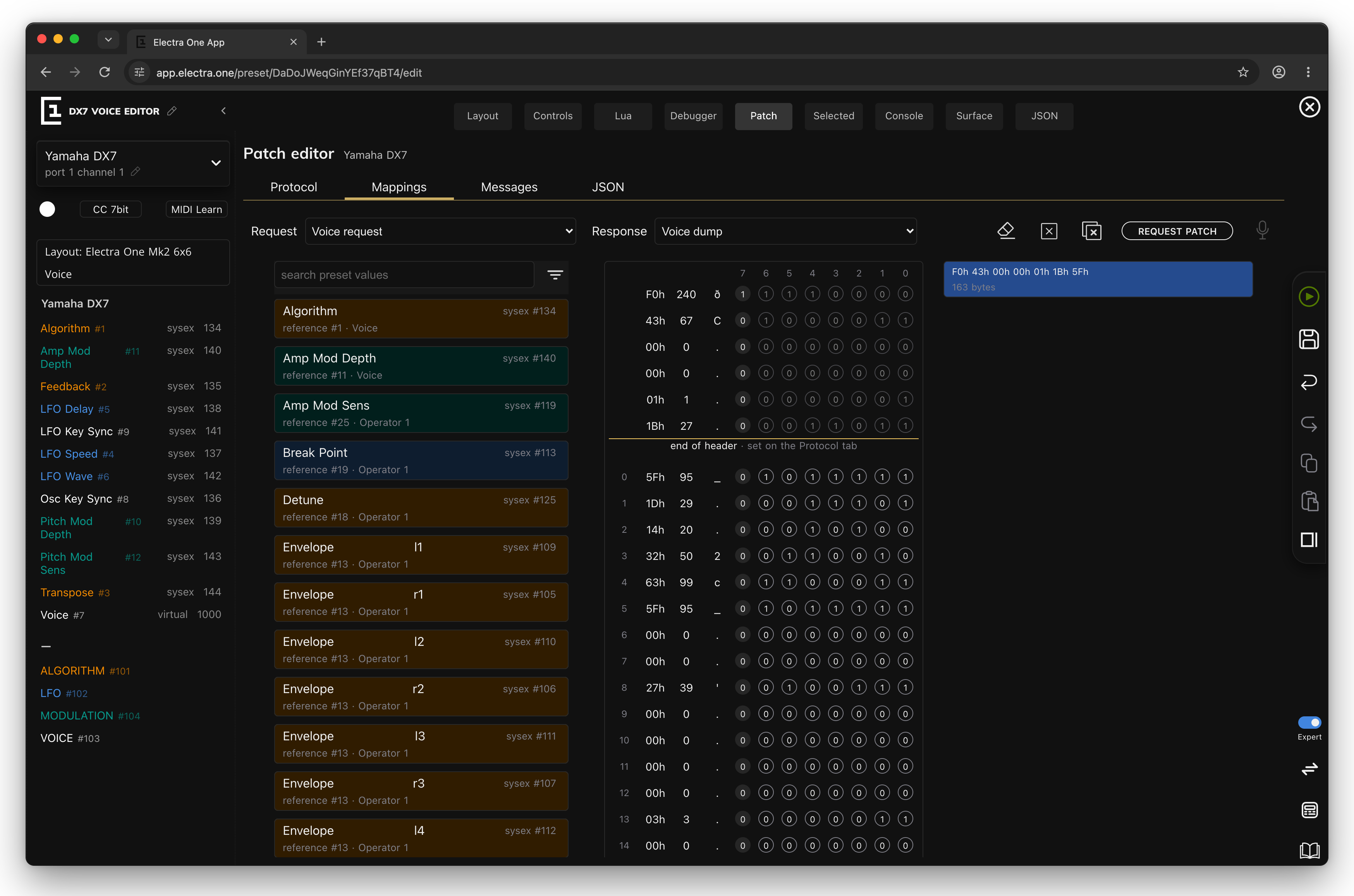Click the eraser clear icon
1354x896 pixels.
click(1006, 231)
